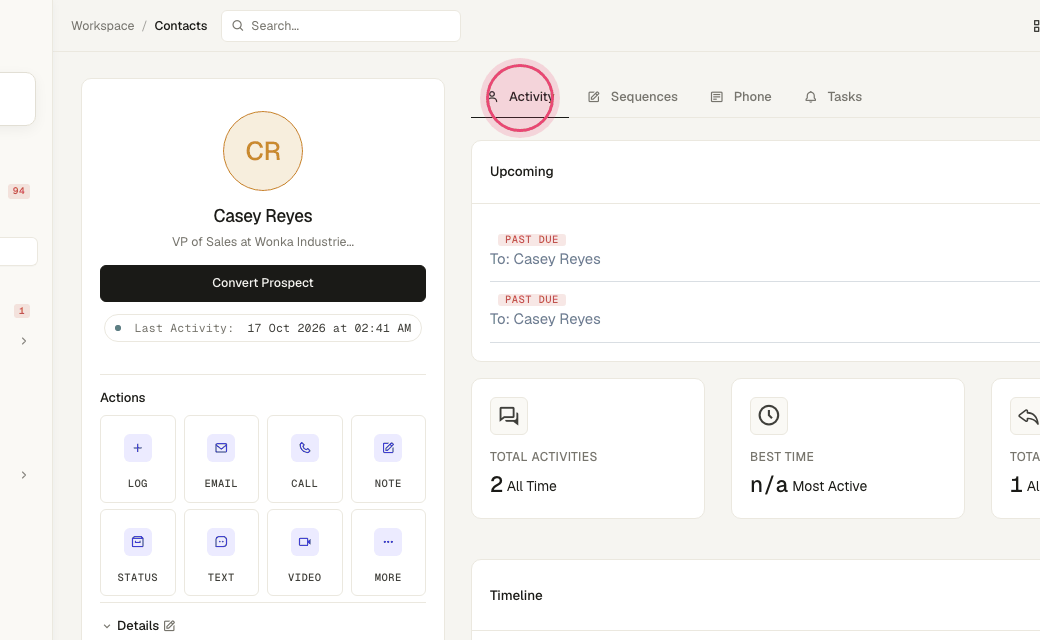Send a TEXT action
Image resolution: width=1040 pixels, height=640 pixels.
[221, 552]
